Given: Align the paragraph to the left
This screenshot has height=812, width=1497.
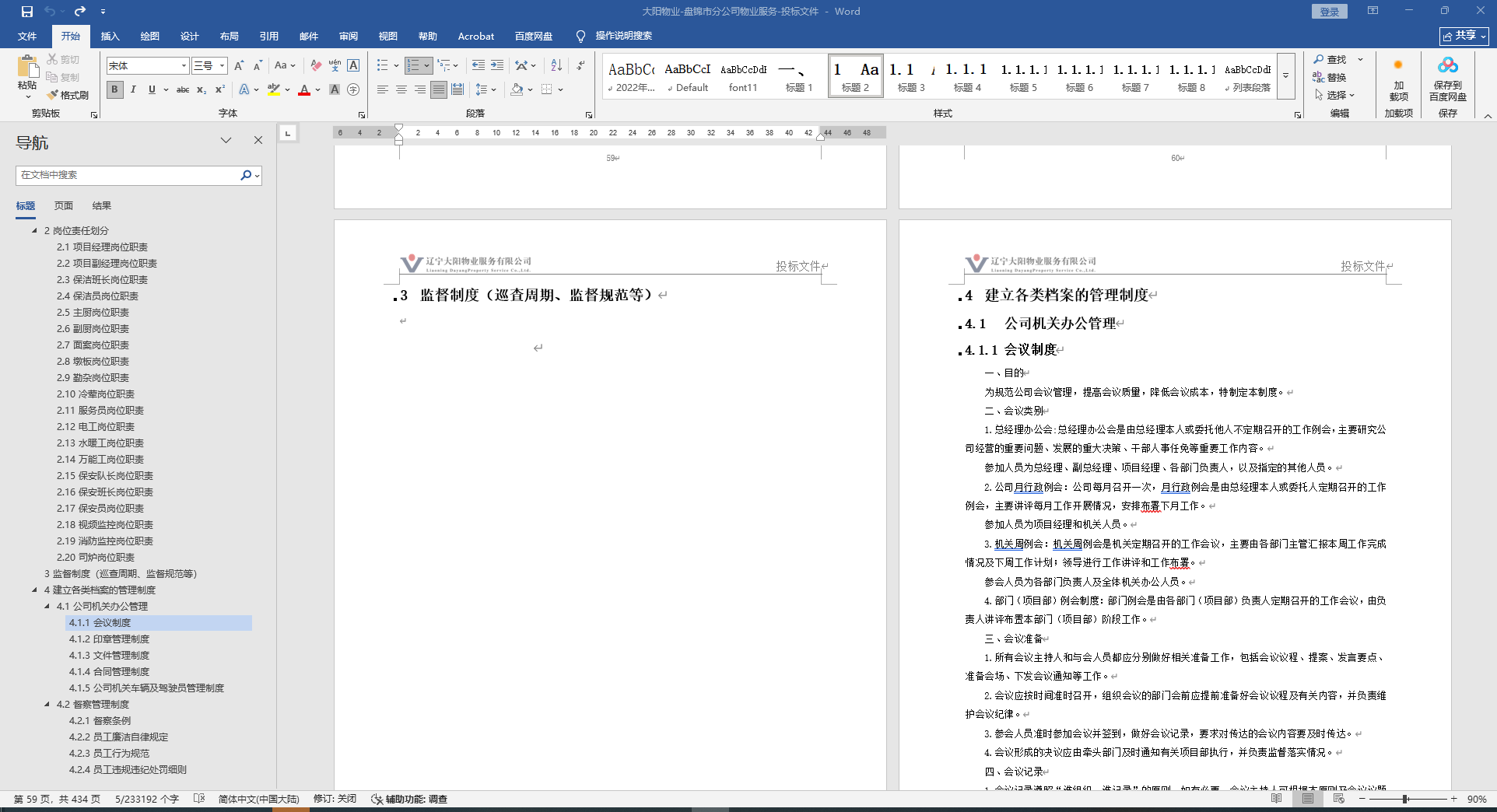Looking at the screenshot, I should 383,89.
